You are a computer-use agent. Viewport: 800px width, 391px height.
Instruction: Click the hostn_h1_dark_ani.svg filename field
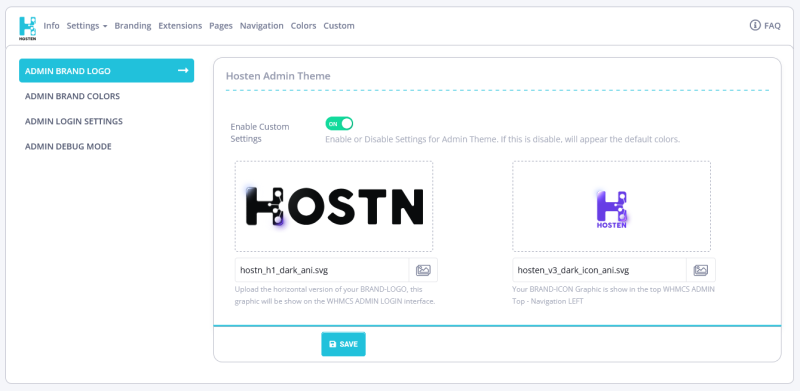[322, 270]
